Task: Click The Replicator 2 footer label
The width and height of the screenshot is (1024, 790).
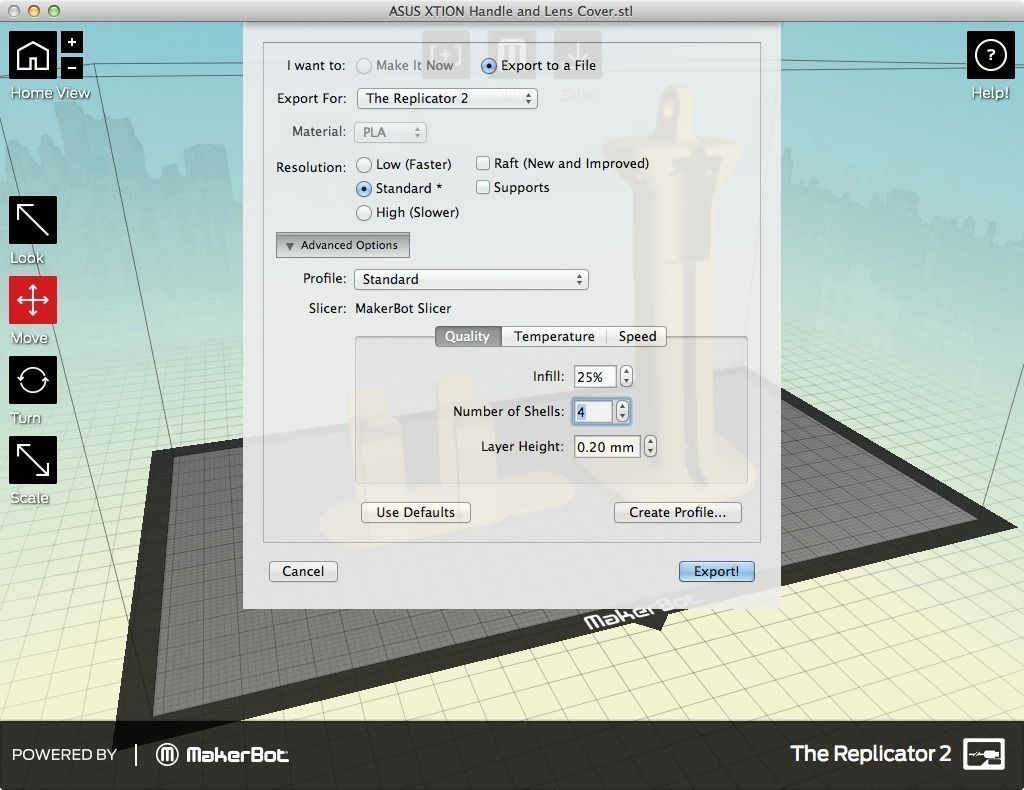Action: 870,754
